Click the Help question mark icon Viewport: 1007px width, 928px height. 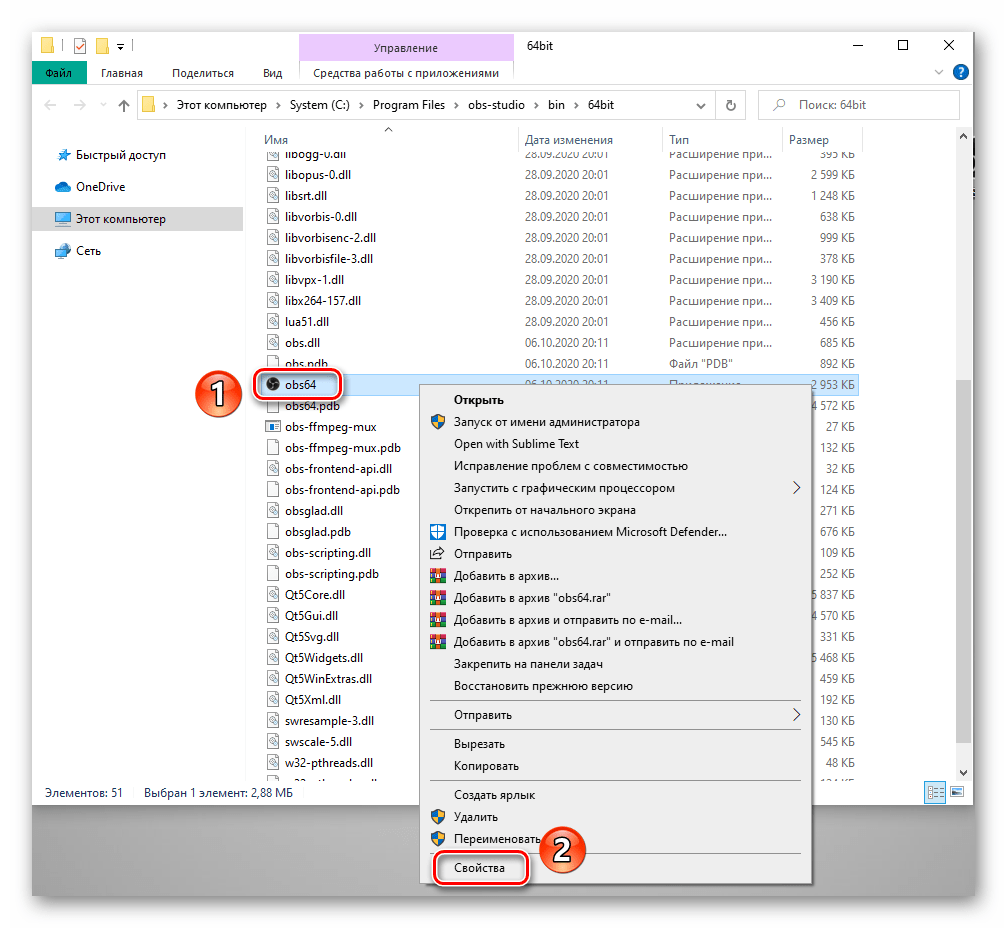tap(961, 72)
